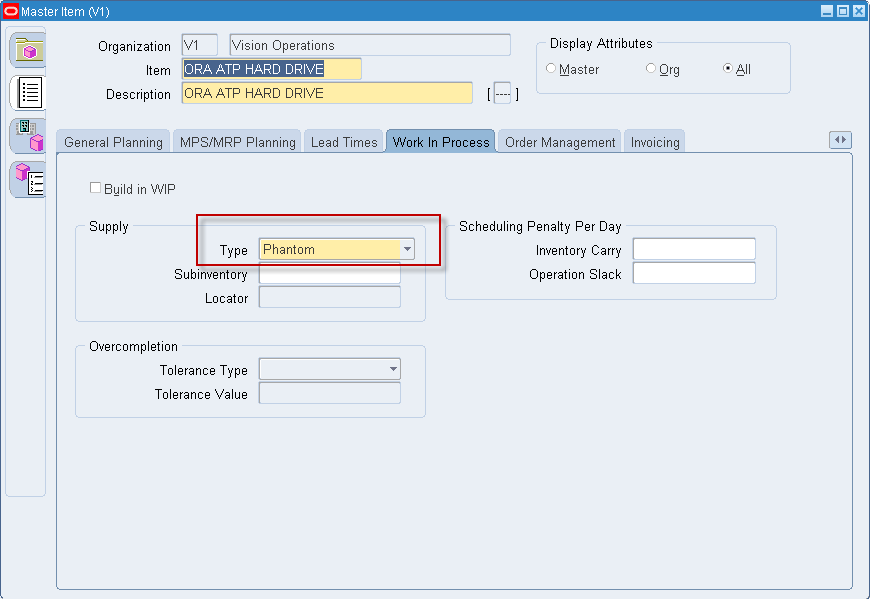870x599 pixels.
Task: Switch to the Lead Times tab
Action: [344, 141]
